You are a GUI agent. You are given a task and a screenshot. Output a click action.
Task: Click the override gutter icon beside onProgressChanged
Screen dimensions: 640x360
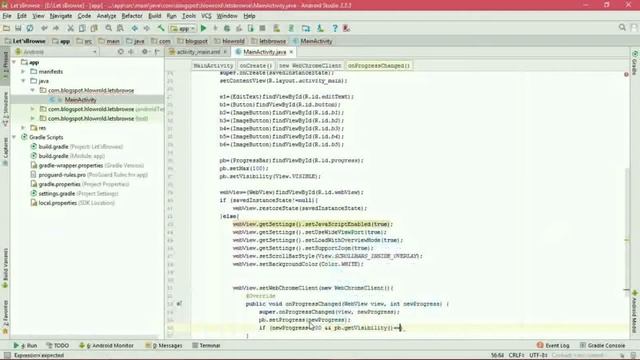click(x=179, y=304)
